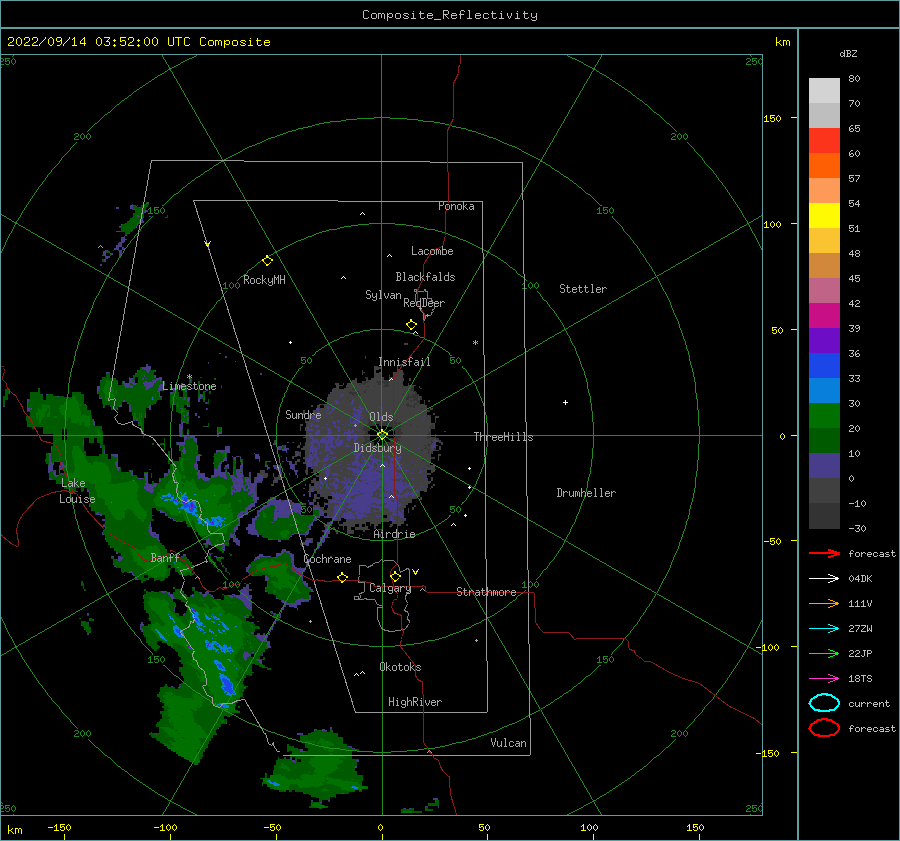
Task: Click the white plus marker north of Drumheller
Action: [565, 402]
